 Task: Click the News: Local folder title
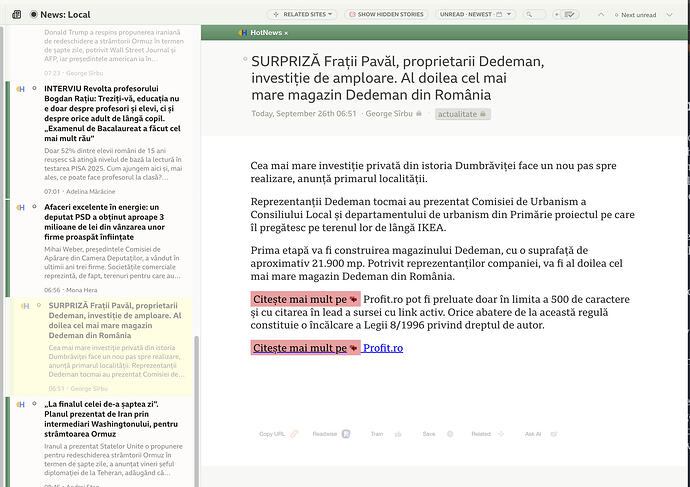point(65,15)
